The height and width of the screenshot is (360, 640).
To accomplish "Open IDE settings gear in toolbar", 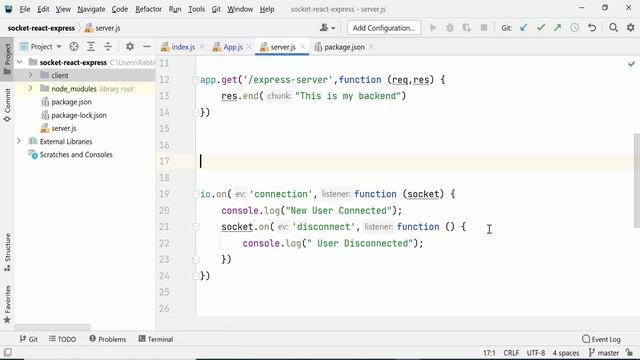I will tap(631, 28).
